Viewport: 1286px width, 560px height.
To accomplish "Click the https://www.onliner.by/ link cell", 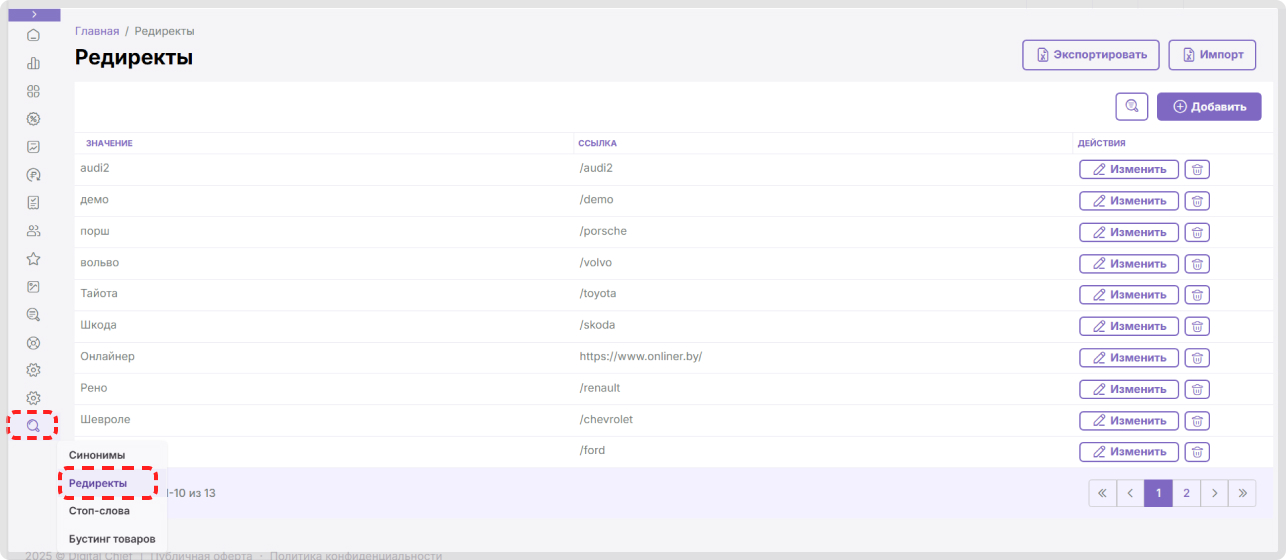I will 641,356.
